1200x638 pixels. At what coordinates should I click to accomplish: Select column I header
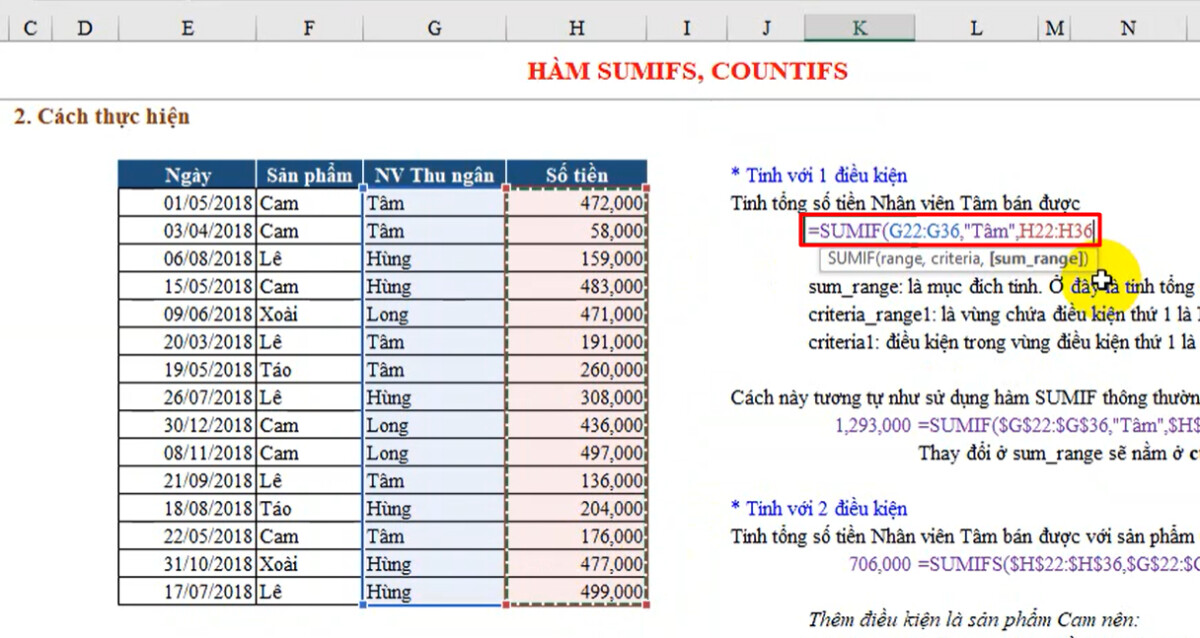[x=687, y=28]
